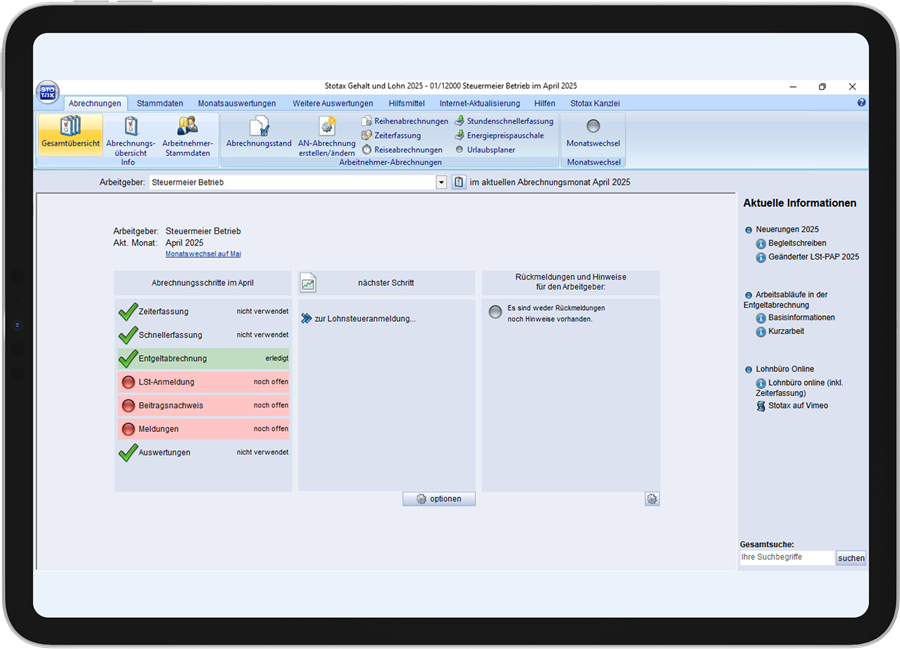
Task: Click the employer info icon beside the dropdown
Action: pyautogui.click(x=459, y=182)
